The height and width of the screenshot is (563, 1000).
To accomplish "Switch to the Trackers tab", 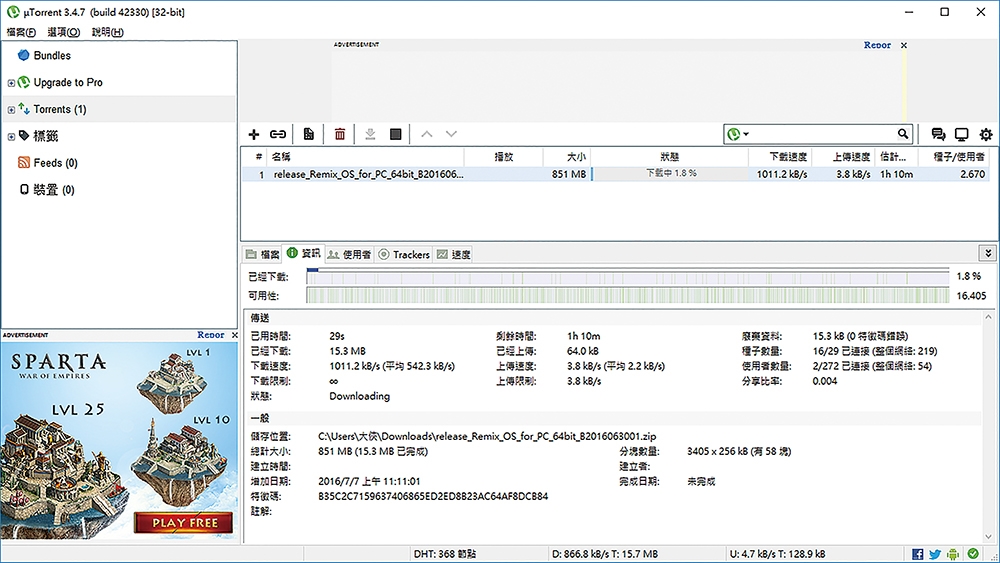I will 404,254.
